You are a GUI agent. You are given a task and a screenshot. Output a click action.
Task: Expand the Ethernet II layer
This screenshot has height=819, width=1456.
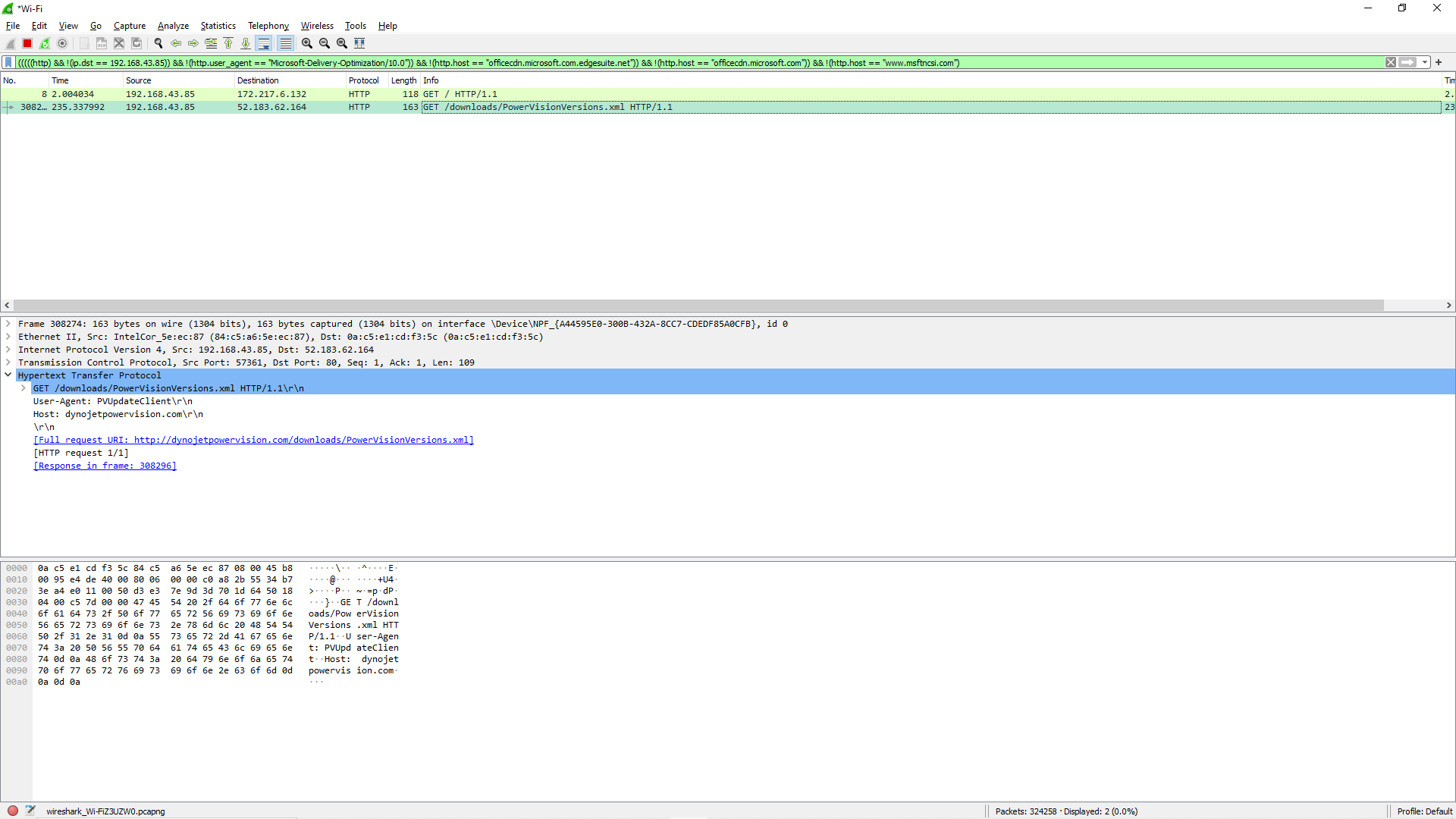coord(8,337)
